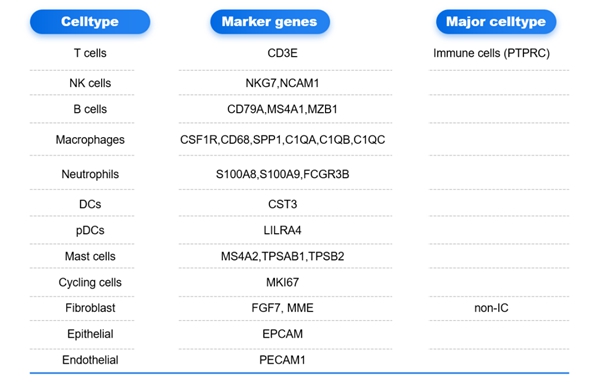Image resolution: width=600 pixels, height=382 pixels.
Task: Select the Endothelial celltype entry
Action: coord(90,360)
